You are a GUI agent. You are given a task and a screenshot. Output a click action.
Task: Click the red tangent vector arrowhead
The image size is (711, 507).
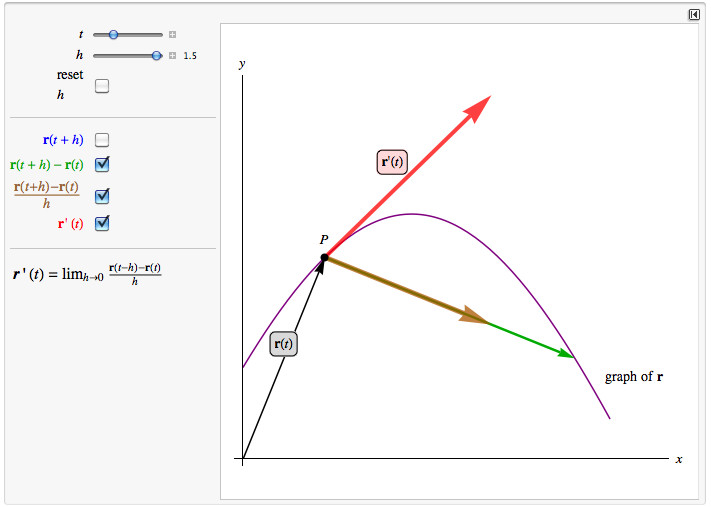tap(478, 108)
